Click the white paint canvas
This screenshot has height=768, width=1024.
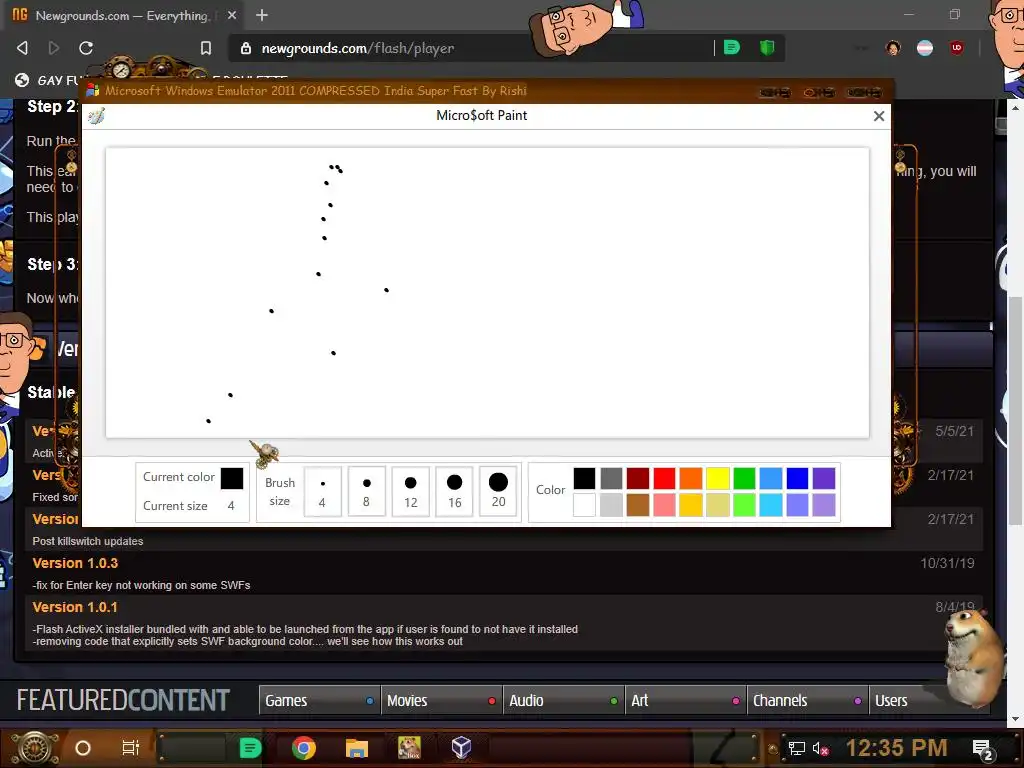487,293
